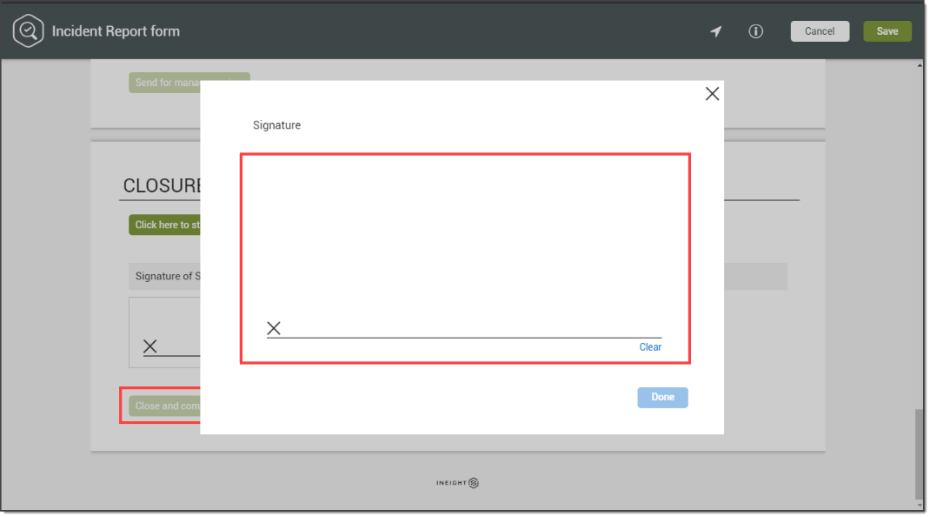930x517 pixels.
Task: Click the CLOSURE section heading
Action: point(161,186)
